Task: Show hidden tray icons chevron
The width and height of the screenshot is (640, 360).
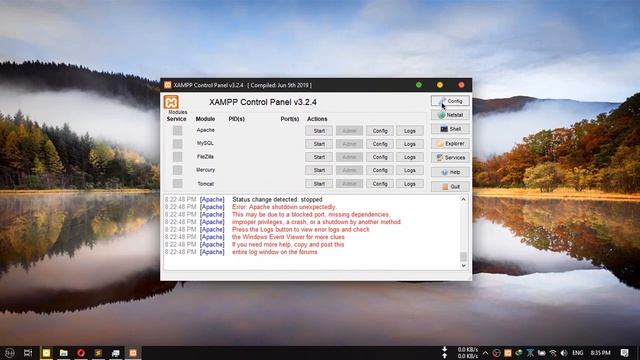Action: tap(485, 353)
